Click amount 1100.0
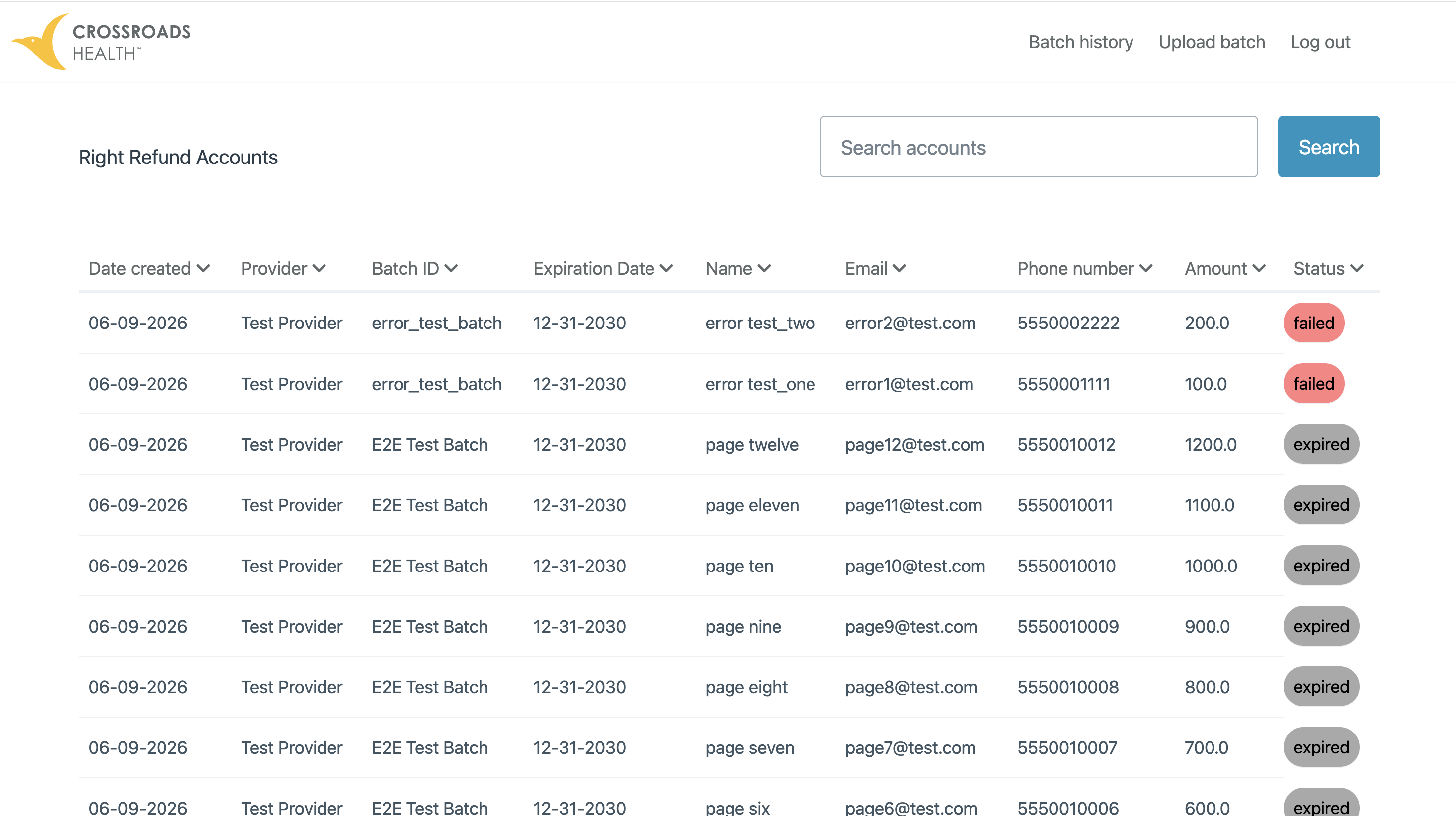The image size is (1456, 816). 1210,505
